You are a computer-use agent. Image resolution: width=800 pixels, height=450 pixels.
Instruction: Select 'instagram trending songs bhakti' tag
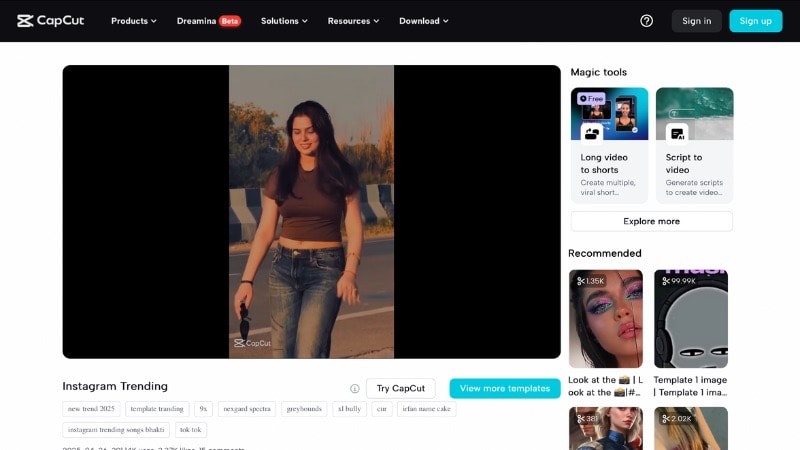(x=116, y=430)
